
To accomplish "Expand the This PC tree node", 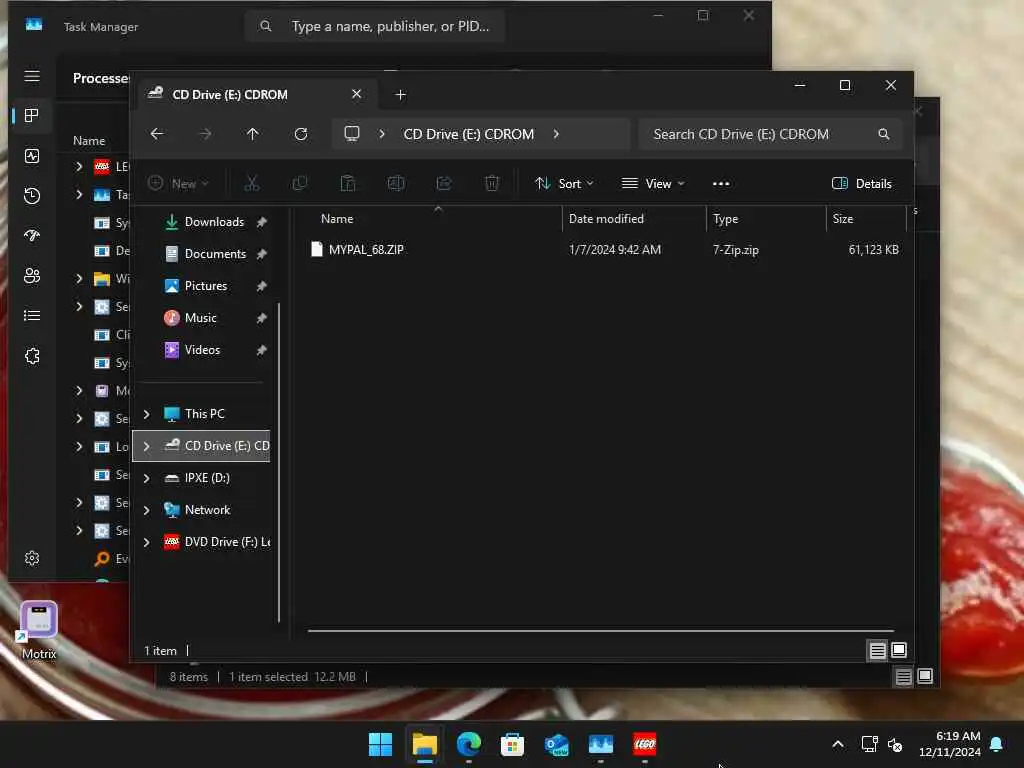I will (x=146, y=414).
